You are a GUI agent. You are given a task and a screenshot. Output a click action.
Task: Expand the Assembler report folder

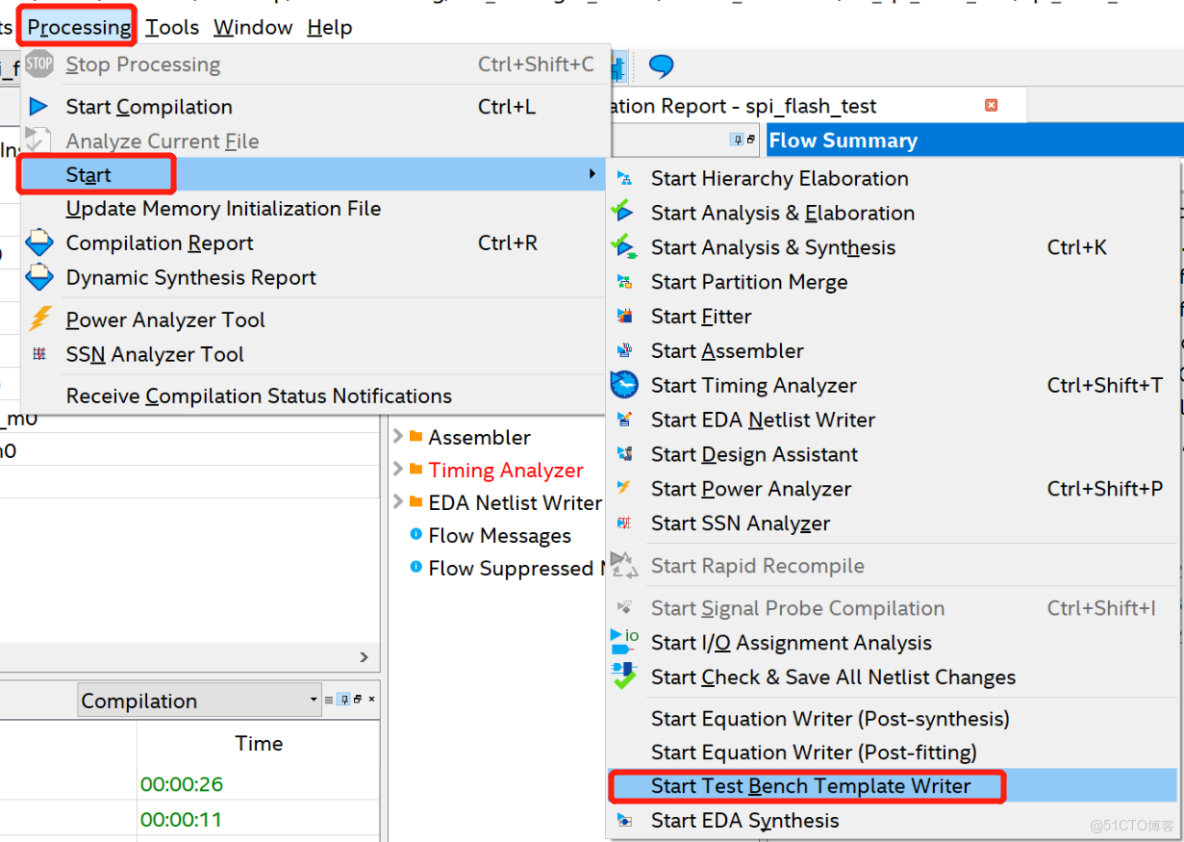[x=398, y=436]
